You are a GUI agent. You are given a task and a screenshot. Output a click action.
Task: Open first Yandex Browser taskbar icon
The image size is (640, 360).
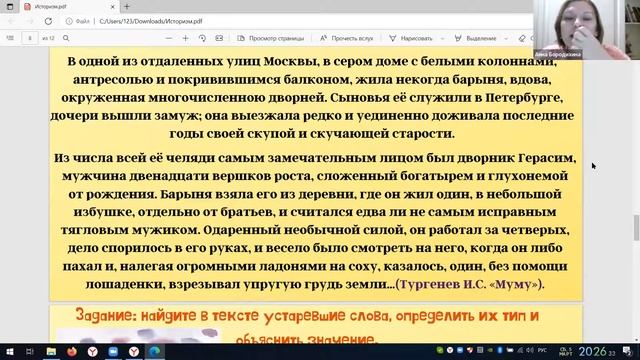pyautogui.click(x=93, y=351)
